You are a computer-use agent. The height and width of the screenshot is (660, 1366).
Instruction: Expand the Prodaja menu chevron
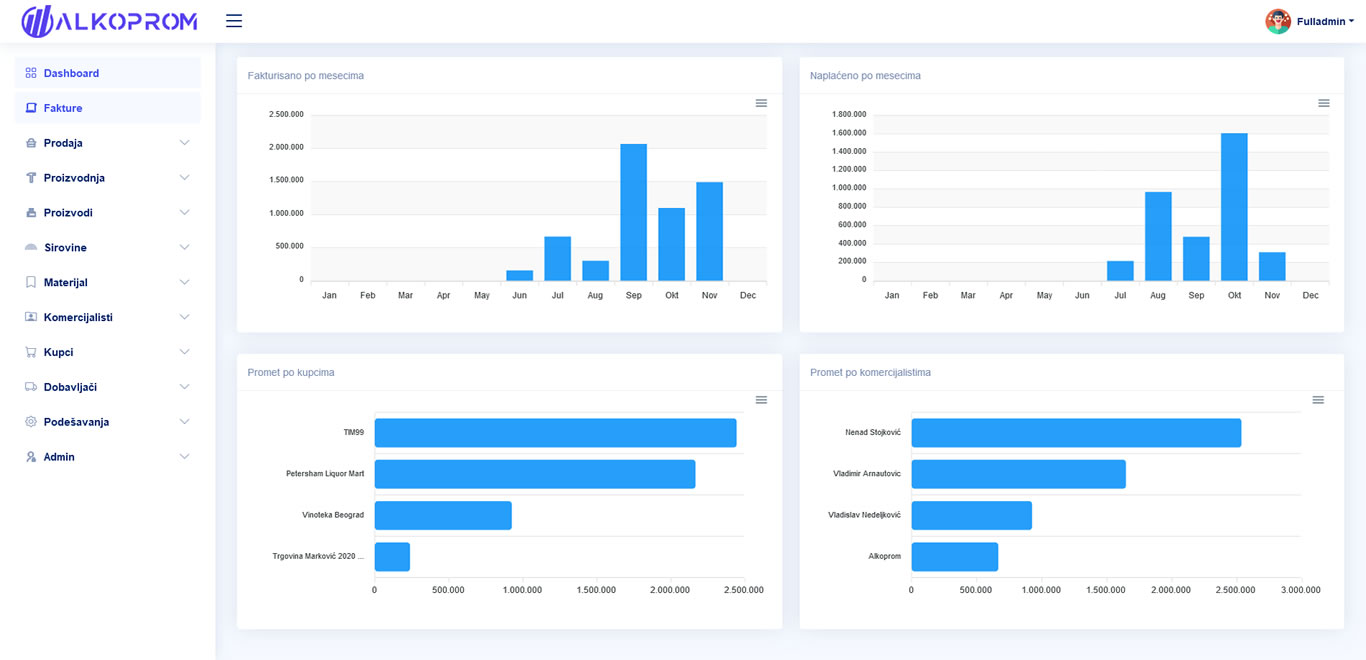[x=184, y=143]
